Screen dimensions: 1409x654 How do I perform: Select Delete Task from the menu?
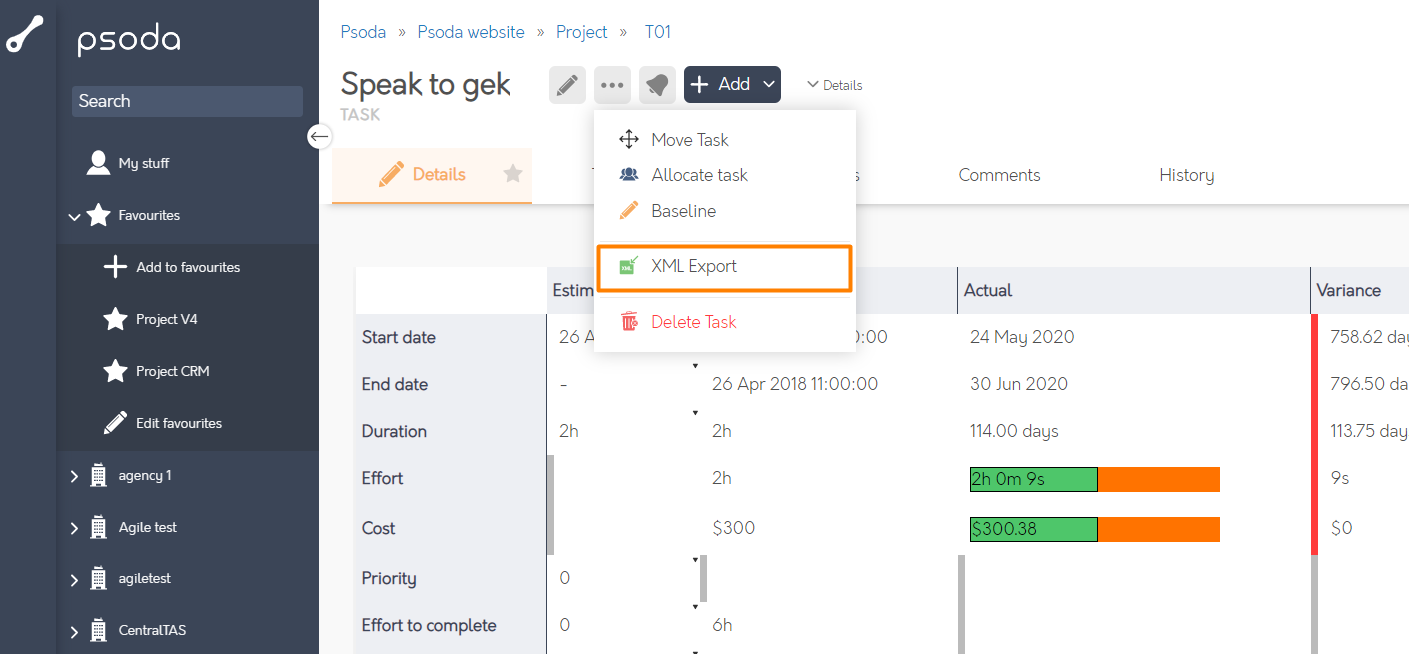(x=725, y=322)
